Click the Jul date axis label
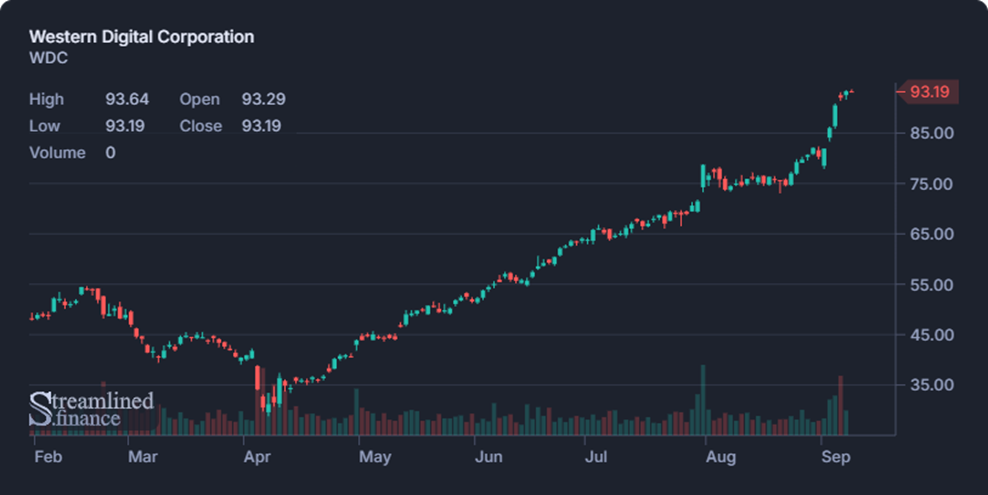This screenshot has height=495, width=988. 596,457
